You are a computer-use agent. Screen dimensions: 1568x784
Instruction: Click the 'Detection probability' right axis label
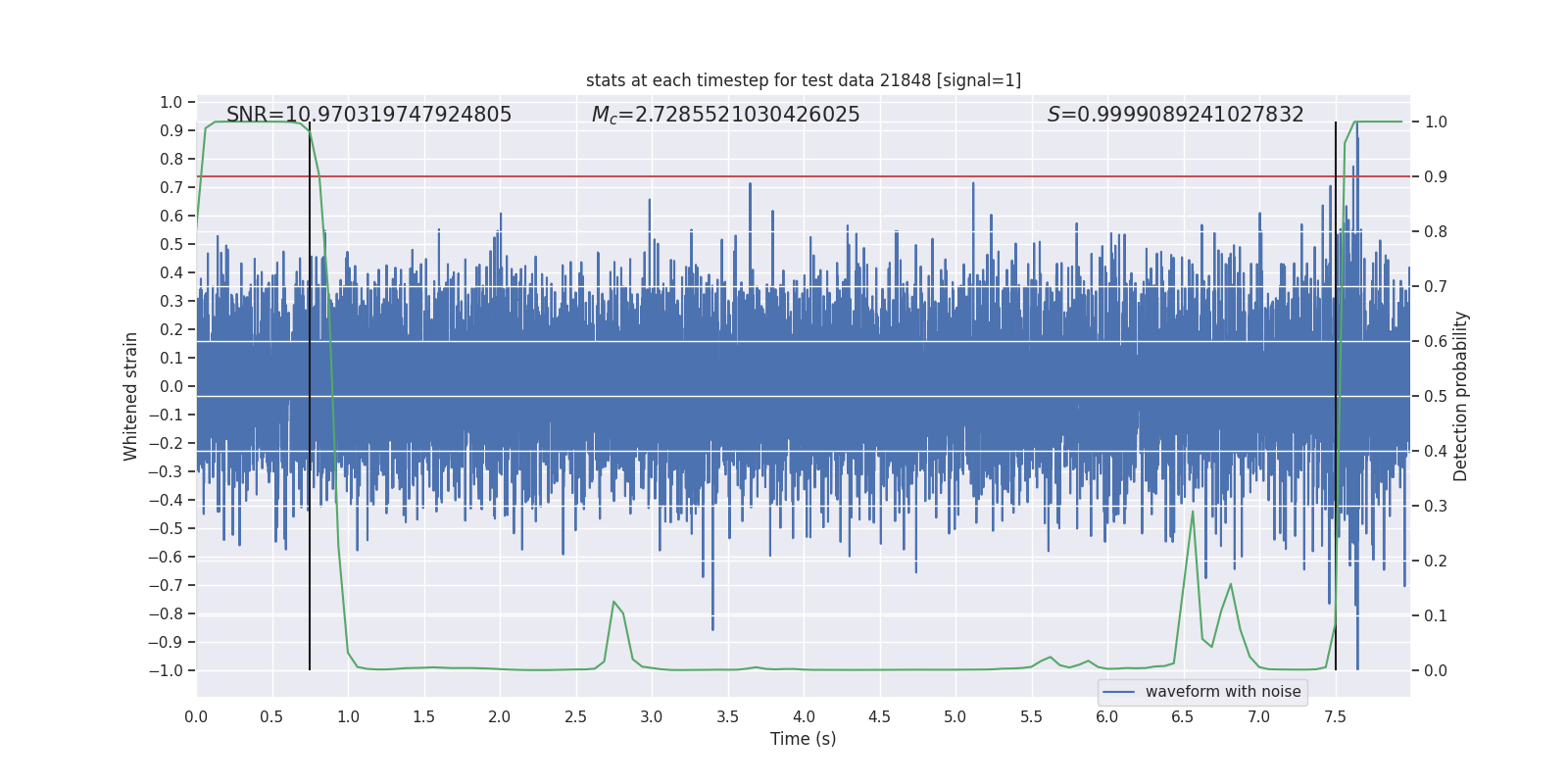(x=1461, y=396)
